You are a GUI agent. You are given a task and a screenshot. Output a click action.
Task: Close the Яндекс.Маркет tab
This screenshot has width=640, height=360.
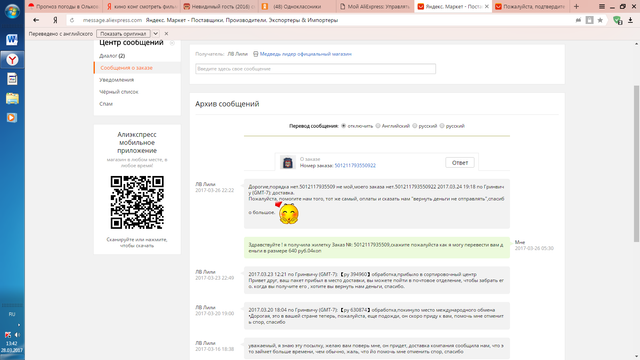[487, 7]
